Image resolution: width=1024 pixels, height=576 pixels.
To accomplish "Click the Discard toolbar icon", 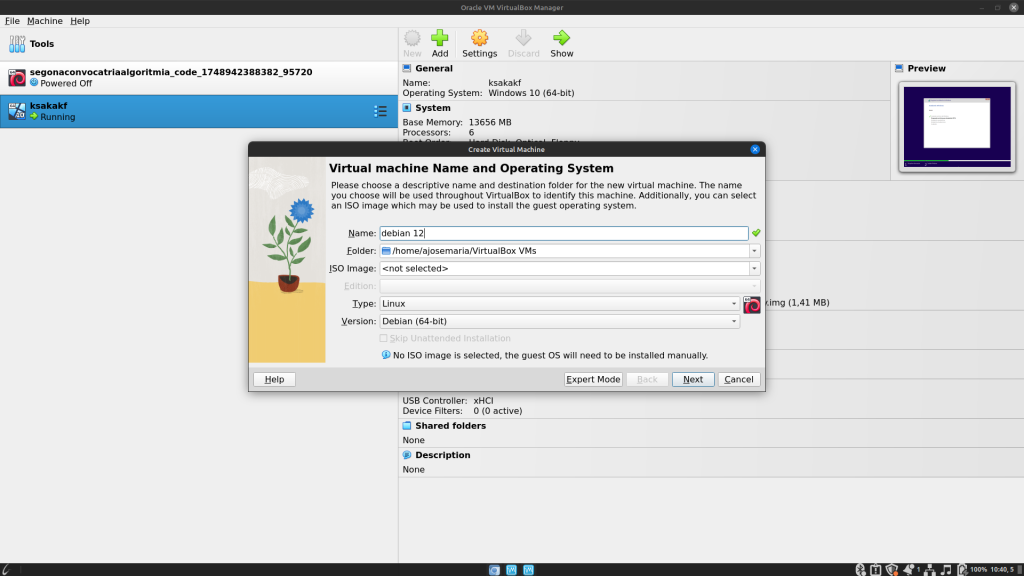I will [x=523, y=38].
